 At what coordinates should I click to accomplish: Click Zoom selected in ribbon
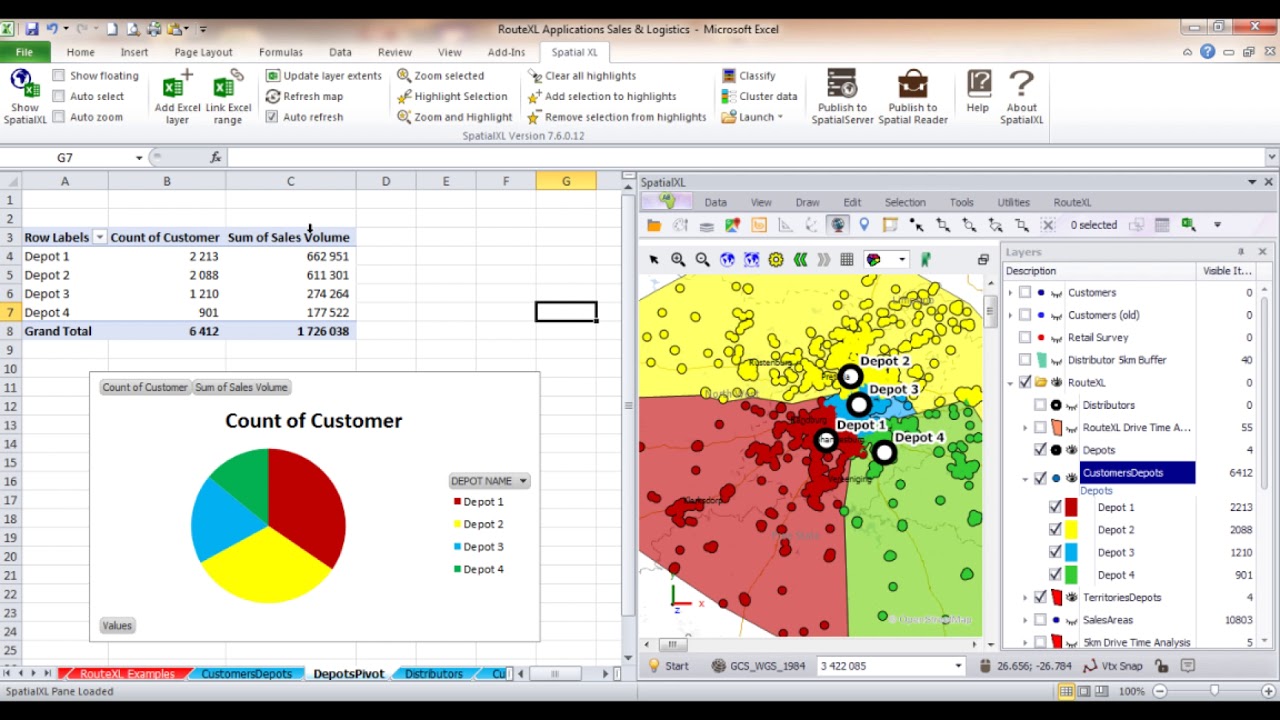point(440,75)
